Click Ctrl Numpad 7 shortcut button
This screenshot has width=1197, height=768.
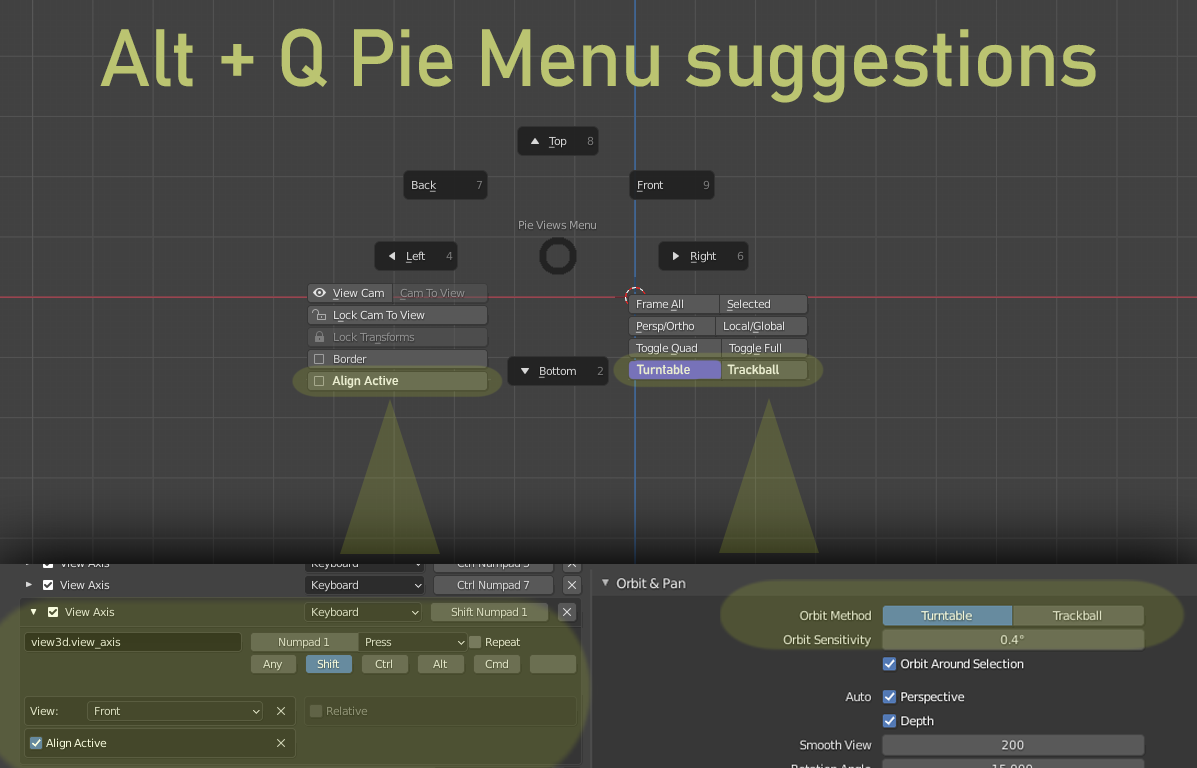coord(493,585)
